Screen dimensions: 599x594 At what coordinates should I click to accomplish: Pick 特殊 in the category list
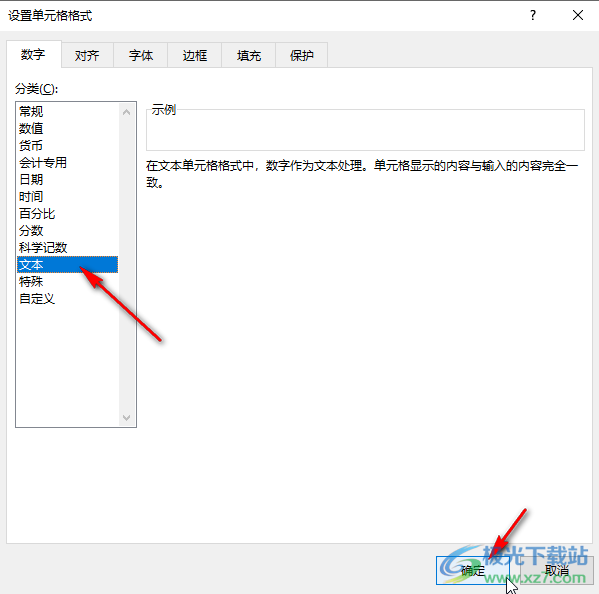pos(68,282)
